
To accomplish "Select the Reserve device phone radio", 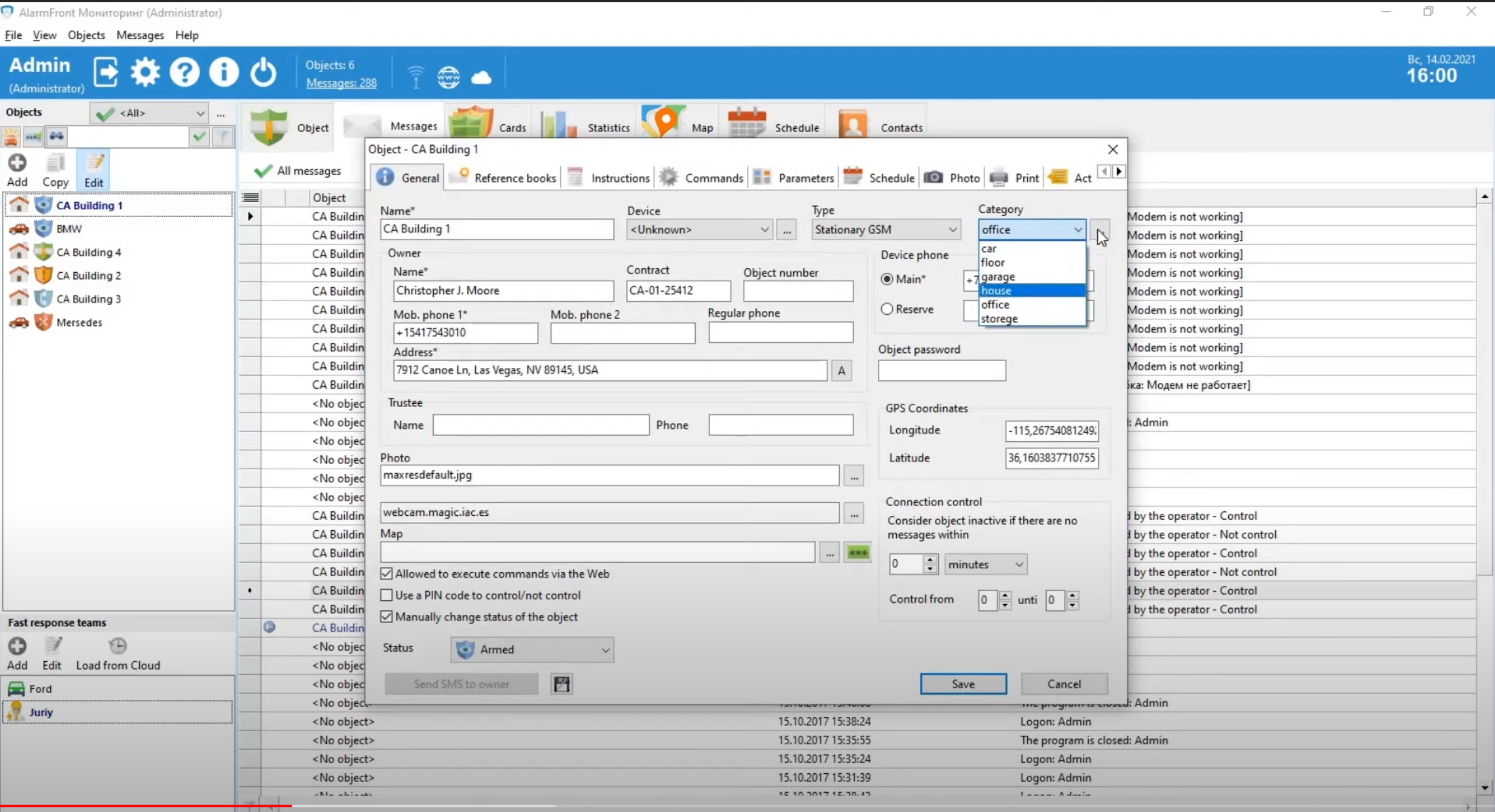I will coord(887,310).
